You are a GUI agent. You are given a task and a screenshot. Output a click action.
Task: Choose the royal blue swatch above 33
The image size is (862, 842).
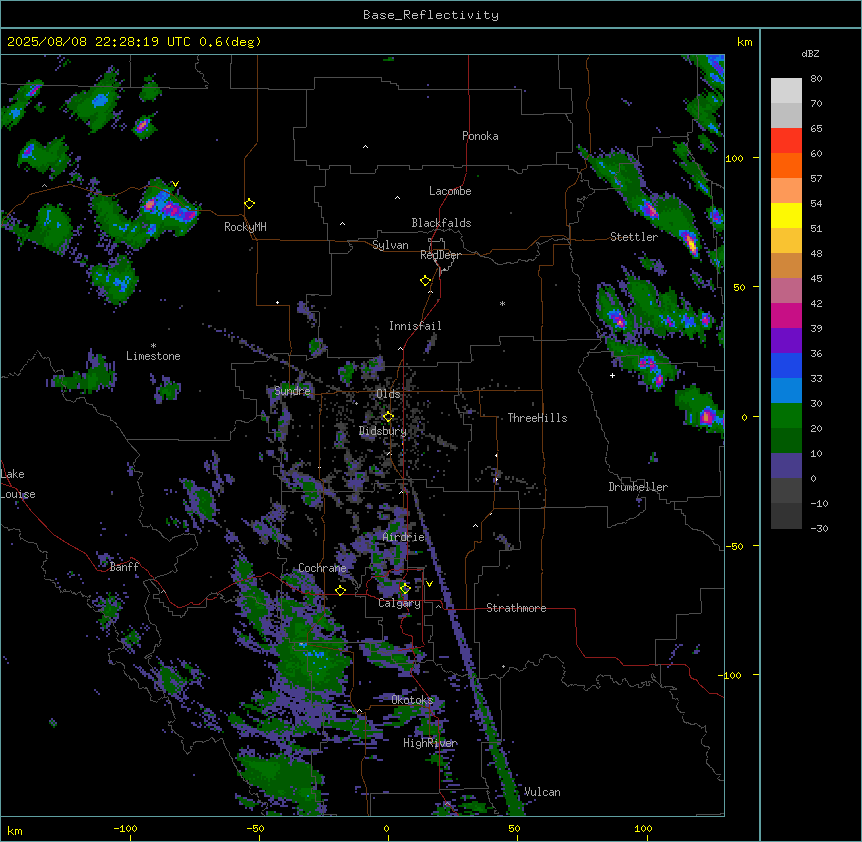tap(786, 365)
